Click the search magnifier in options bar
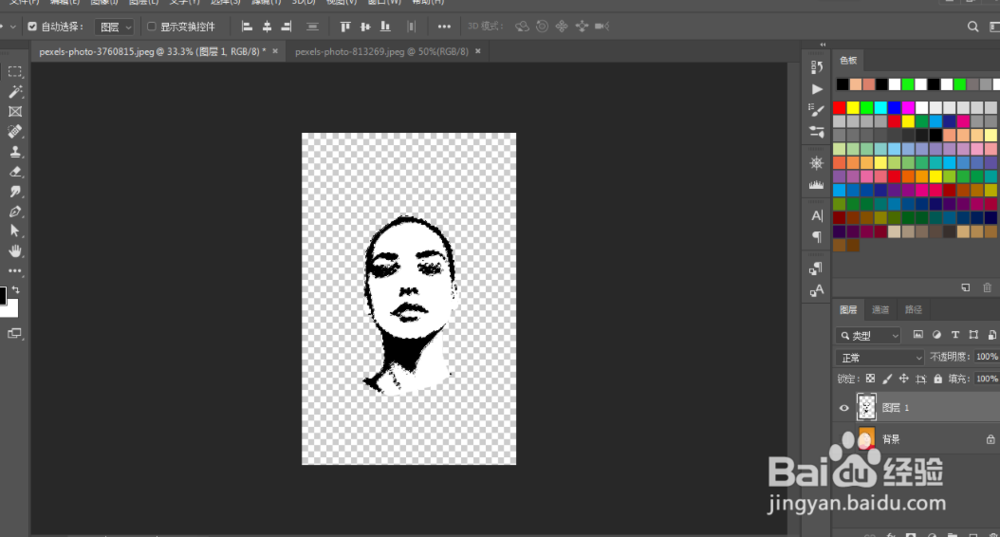This screenshot has width=1000, height=537. click(973, 26)
